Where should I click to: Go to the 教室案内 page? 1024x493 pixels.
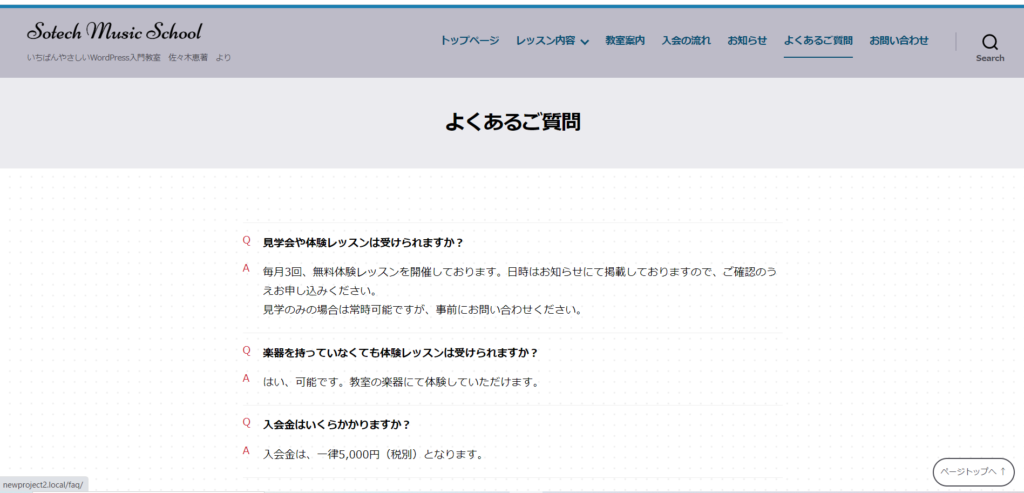(x=625, y=41)
